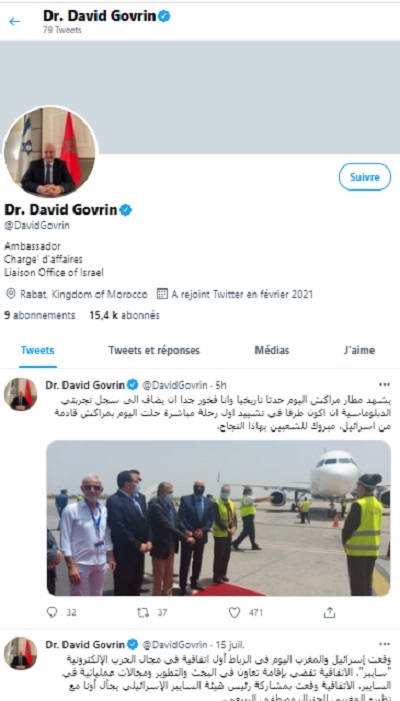Click the reply icon with 32 comments

click(52, 612)
